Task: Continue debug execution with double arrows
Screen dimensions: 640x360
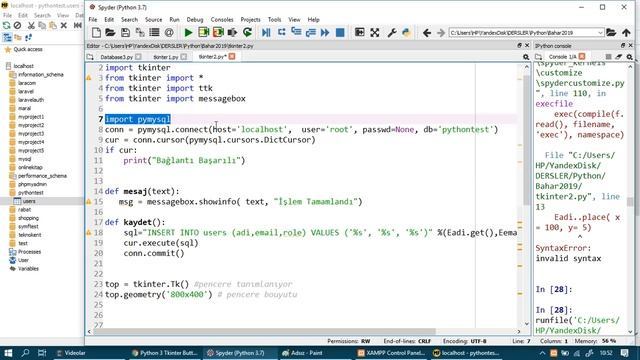Action: 325,33
